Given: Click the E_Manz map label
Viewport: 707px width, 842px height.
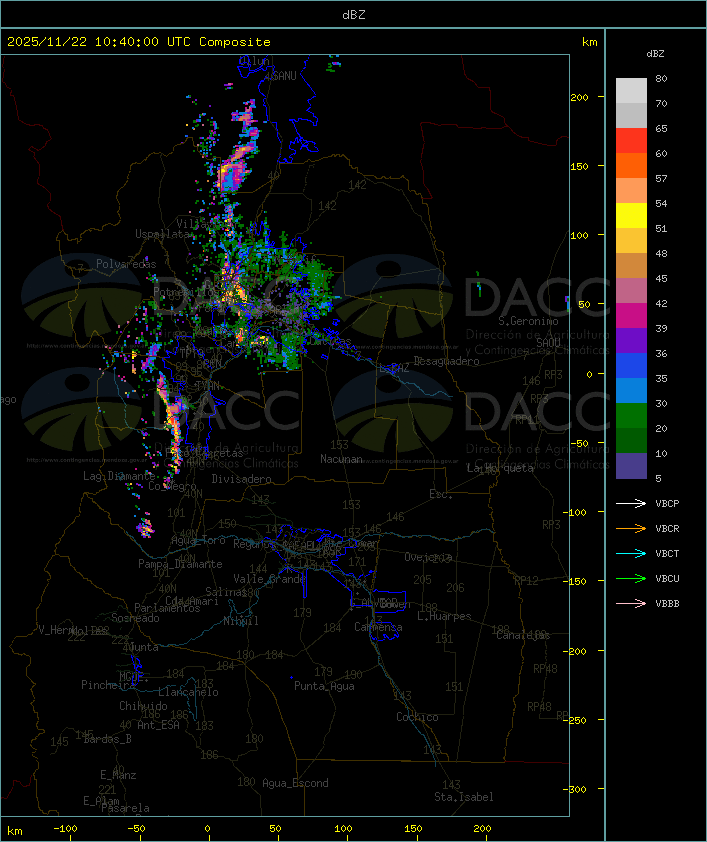Looking at the screenshot, I should [118, 775].
